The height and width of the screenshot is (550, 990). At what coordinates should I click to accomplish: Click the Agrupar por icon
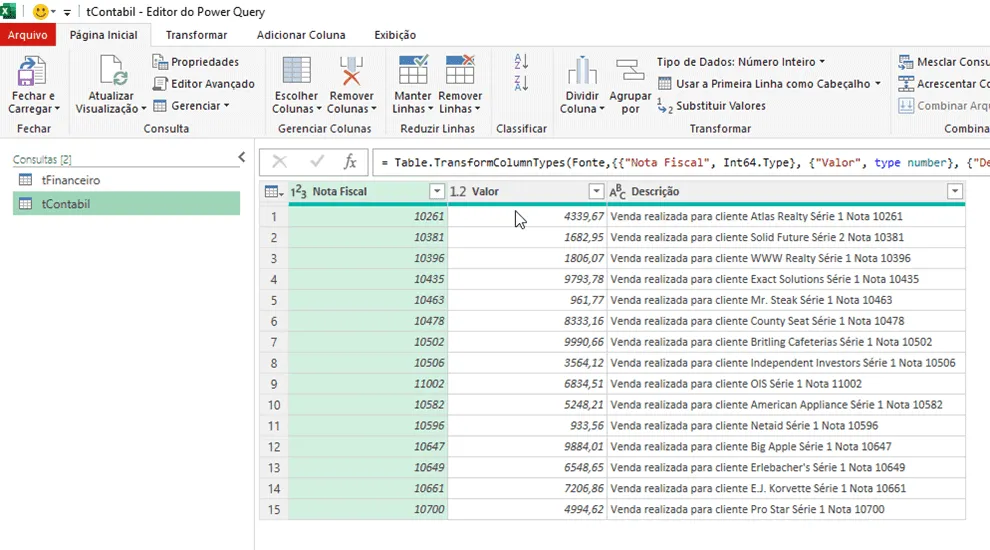pyautogui.click(x=629, y=70)
